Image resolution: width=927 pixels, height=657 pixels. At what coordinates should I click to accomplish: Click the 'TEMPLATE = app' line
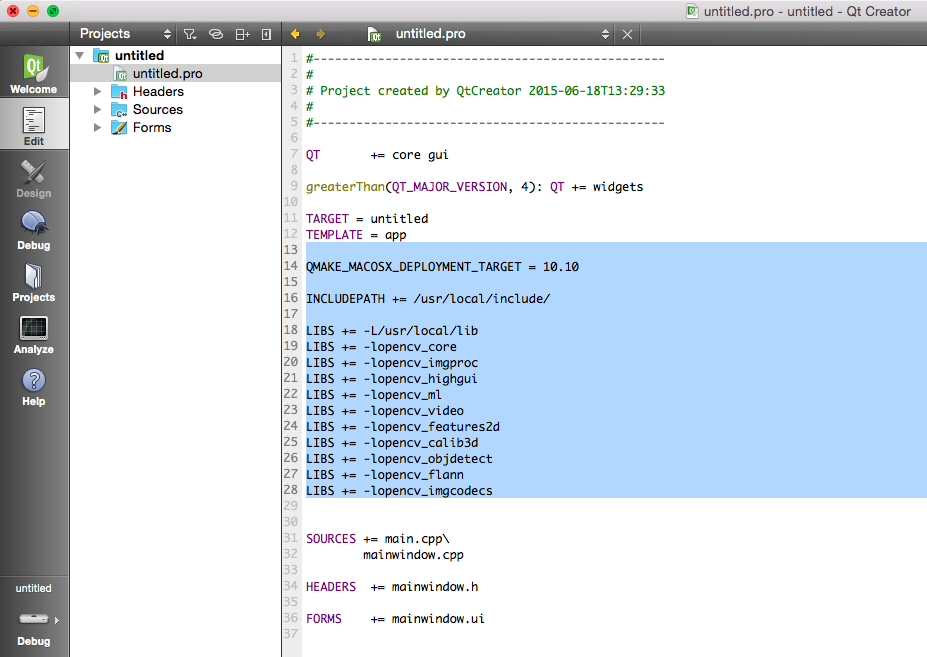(x=356, y=235)
